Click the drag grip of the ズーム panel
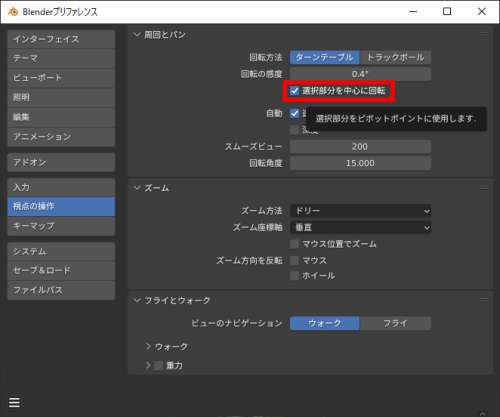Viewport: 500px width, 417px height. click(484, 188)
